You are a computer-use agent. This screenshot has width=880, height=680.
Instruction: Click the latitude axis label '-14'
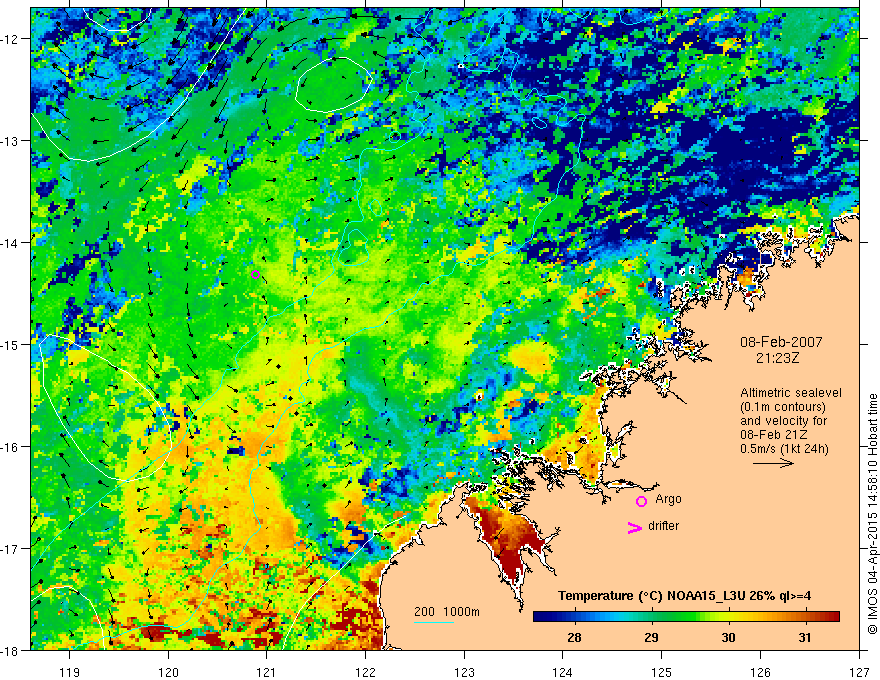click(11, 243)
